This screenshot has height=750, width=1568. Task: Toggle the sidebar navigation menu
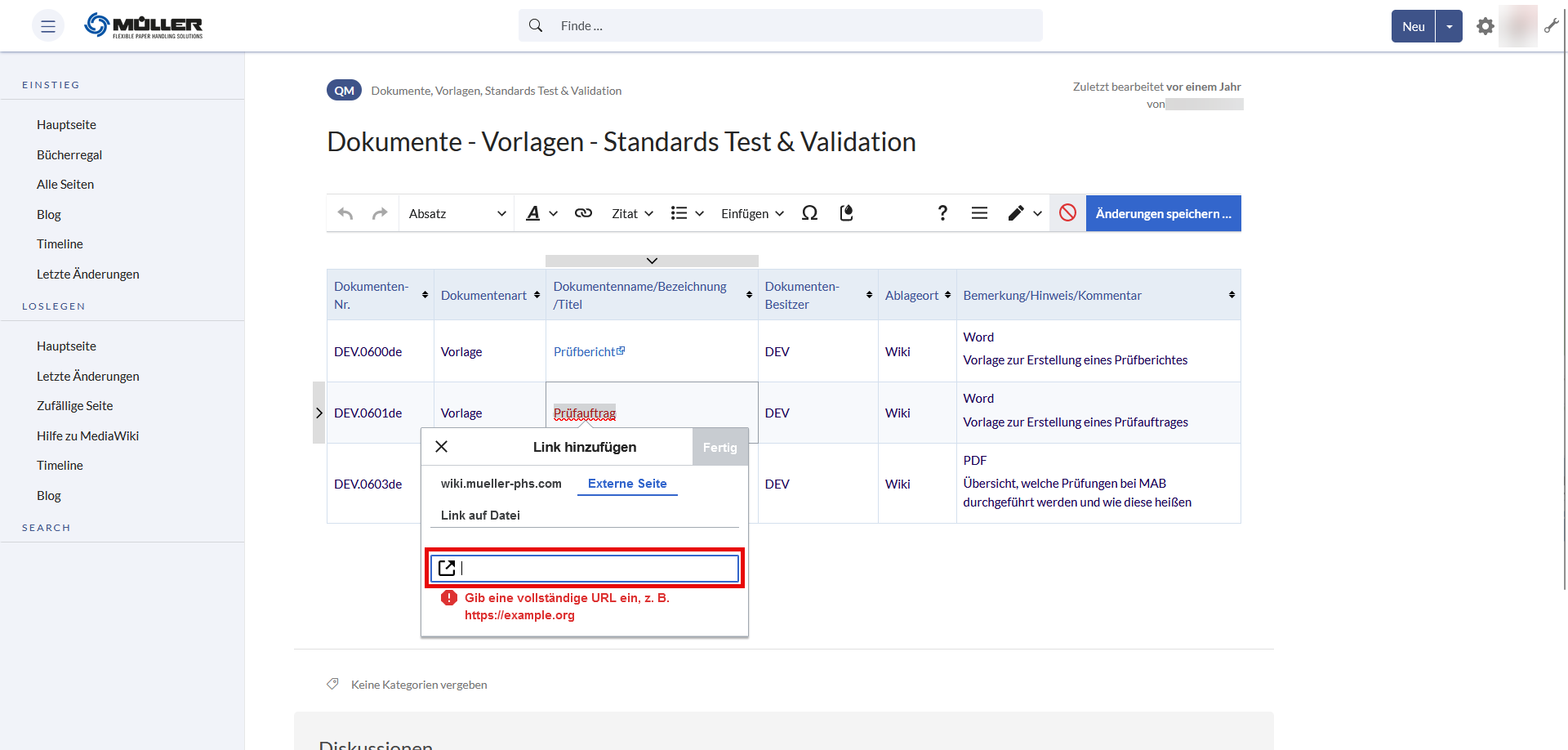(48, 26)
